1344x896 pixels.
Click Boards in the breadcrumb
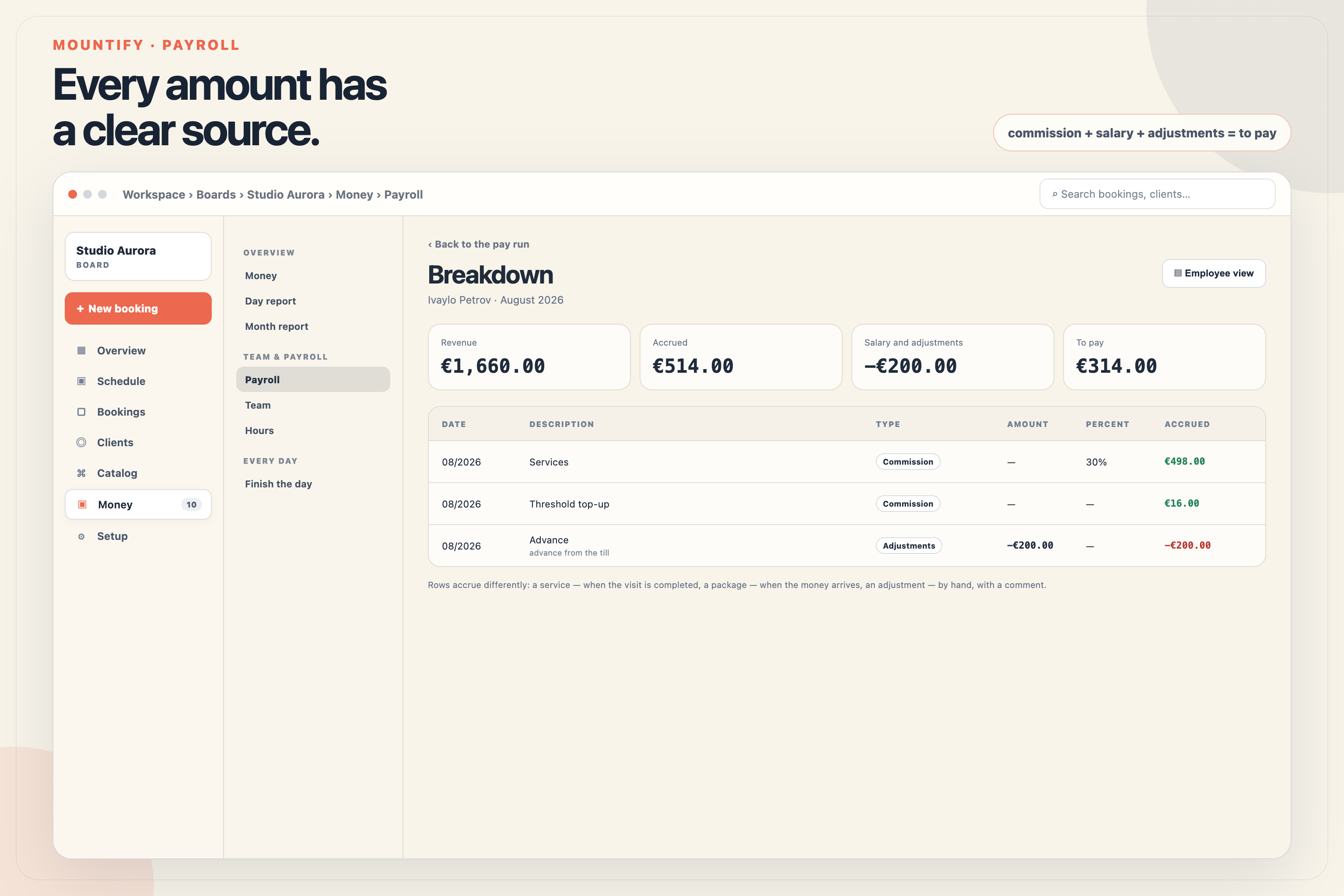pyautogui.click(x=216, y=194)
